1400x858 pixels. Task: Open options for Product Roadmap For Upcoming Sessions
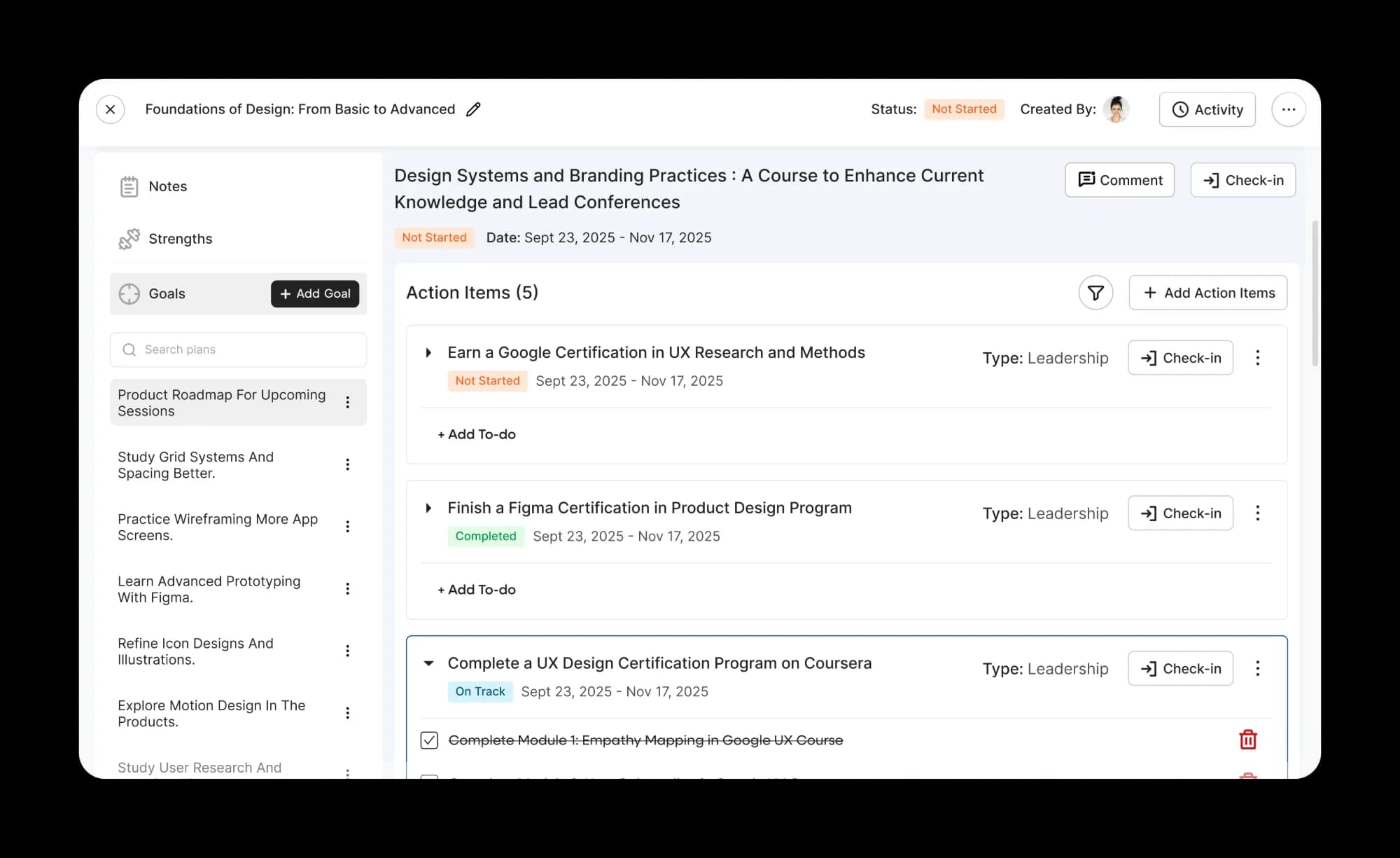point(348,402)
